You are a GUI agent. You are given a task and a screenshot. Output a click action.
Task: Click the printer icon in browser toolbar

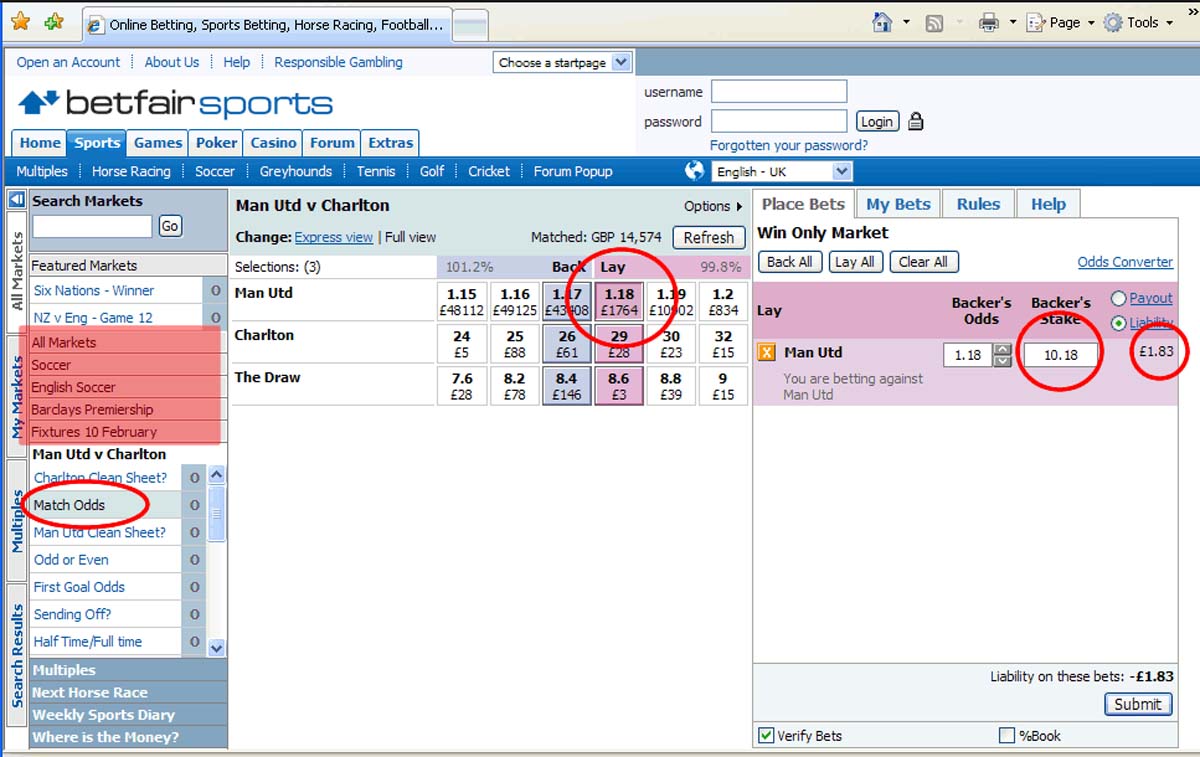(x=989, y=22)
